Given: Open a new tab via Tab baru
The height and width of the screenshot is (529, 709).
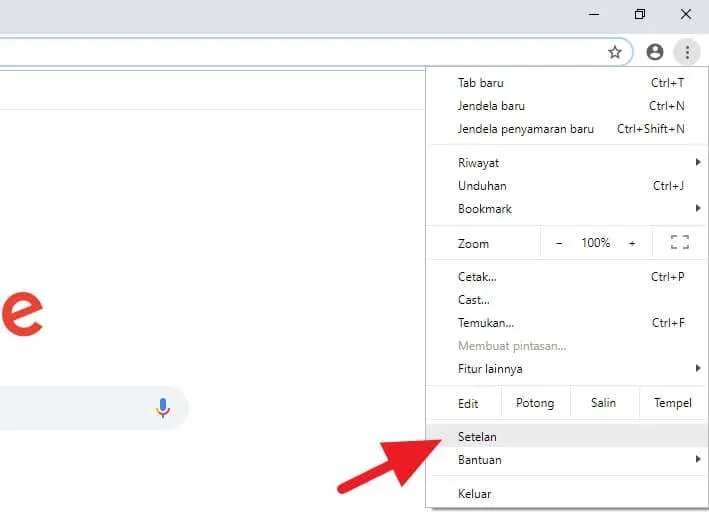Looking at the screenshot, I should [x=567, y=83].
